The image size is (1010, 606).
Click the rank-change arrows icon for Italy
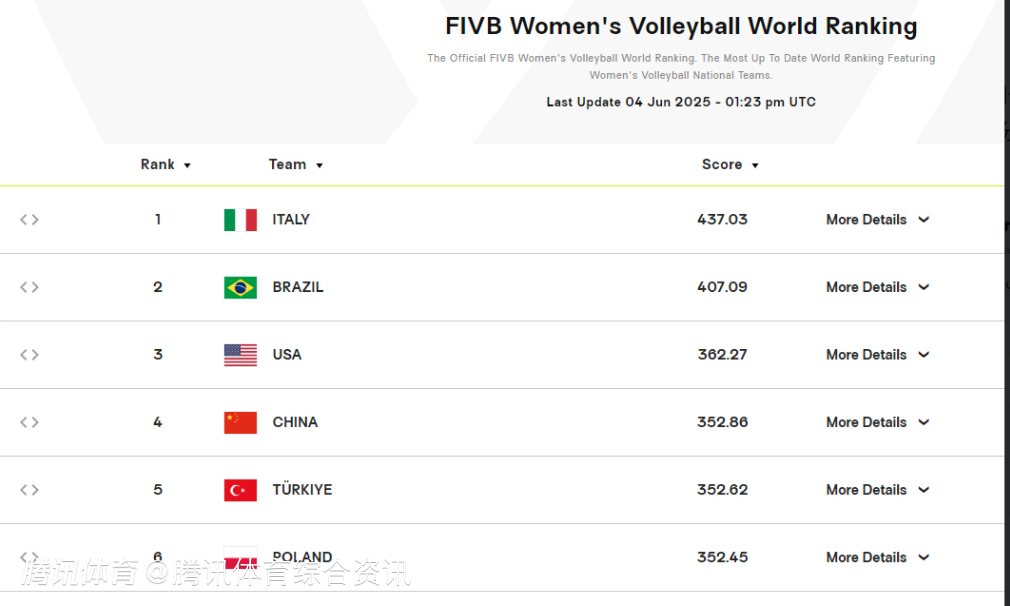coord(29,220)
